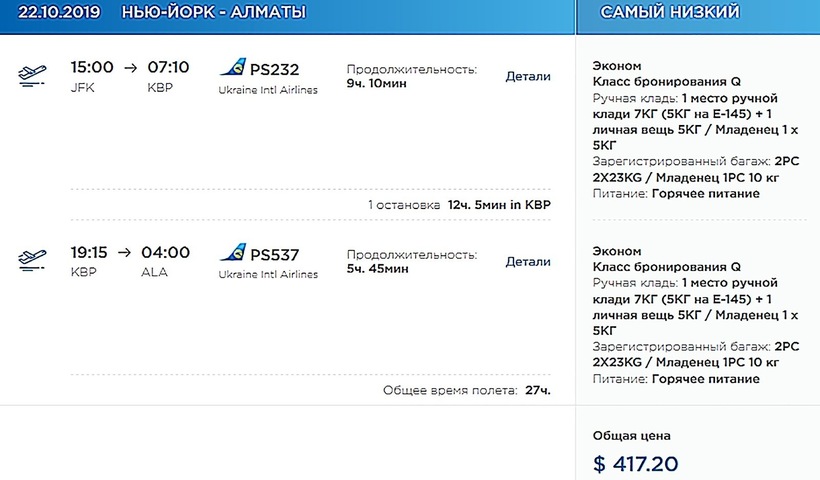This screenshot has height=480, width=820.
Task: Click the 15:00 JFK departure time
Action: click(92, 69)
